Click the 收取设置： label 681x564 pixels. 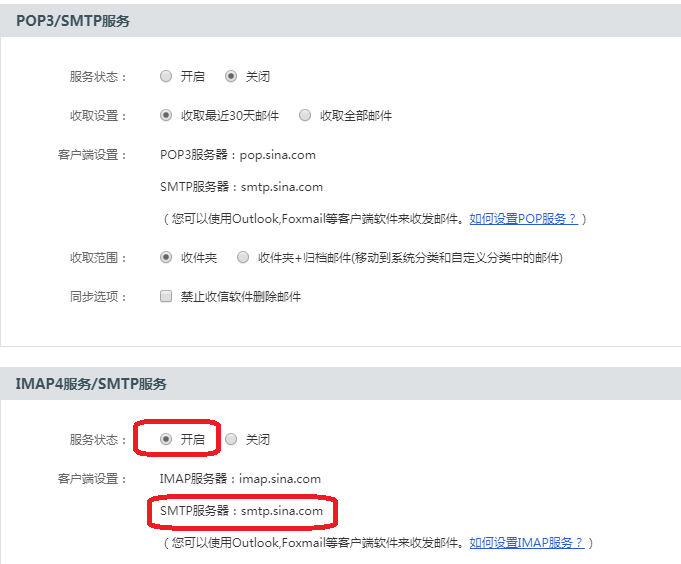click(98, 116)
